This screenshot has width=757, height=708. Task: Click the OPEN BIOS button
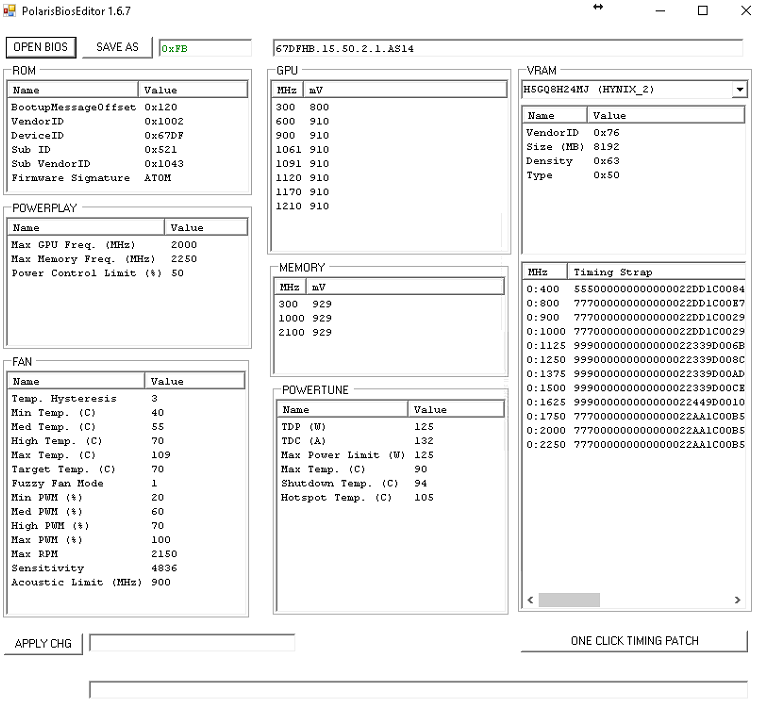pyautogui.click(x=41, y=47)
